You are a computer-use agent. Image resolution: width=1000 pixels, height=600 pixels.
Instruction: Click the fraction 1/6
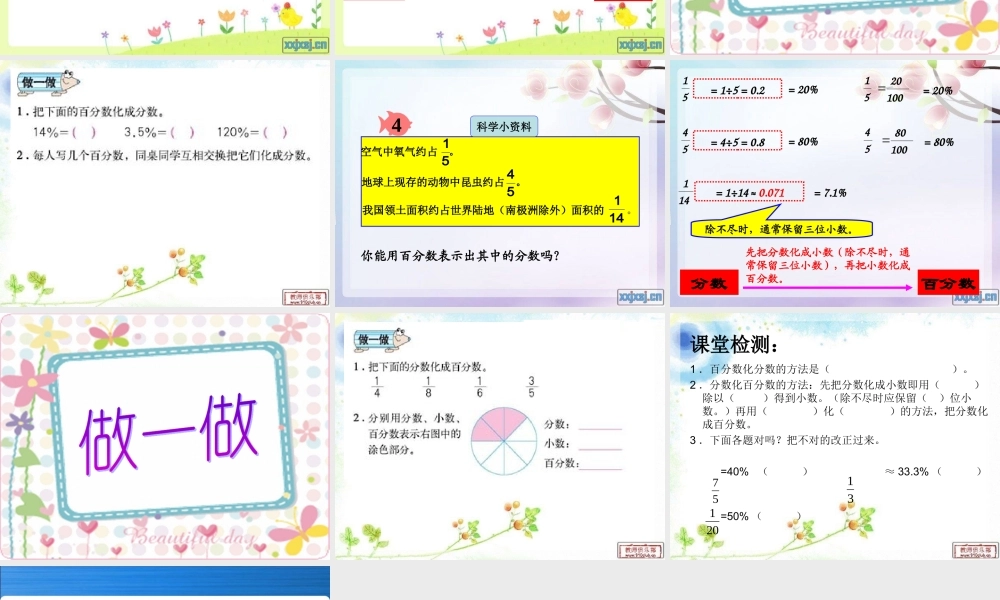[479, 386]
